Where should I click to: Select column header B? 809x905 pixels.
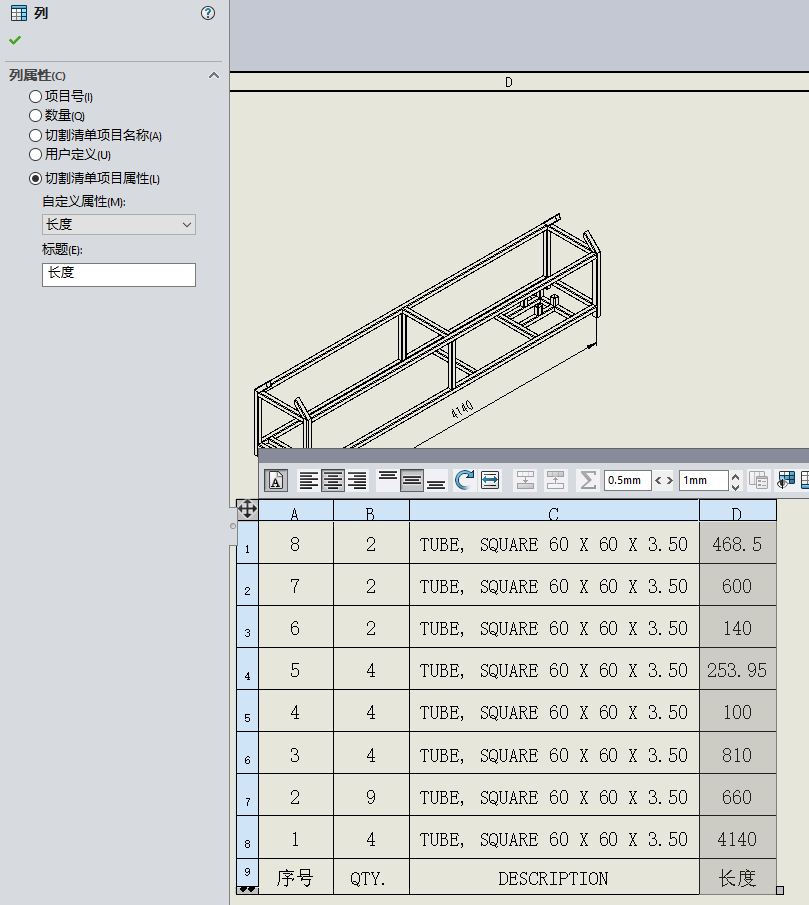(371, 511)
